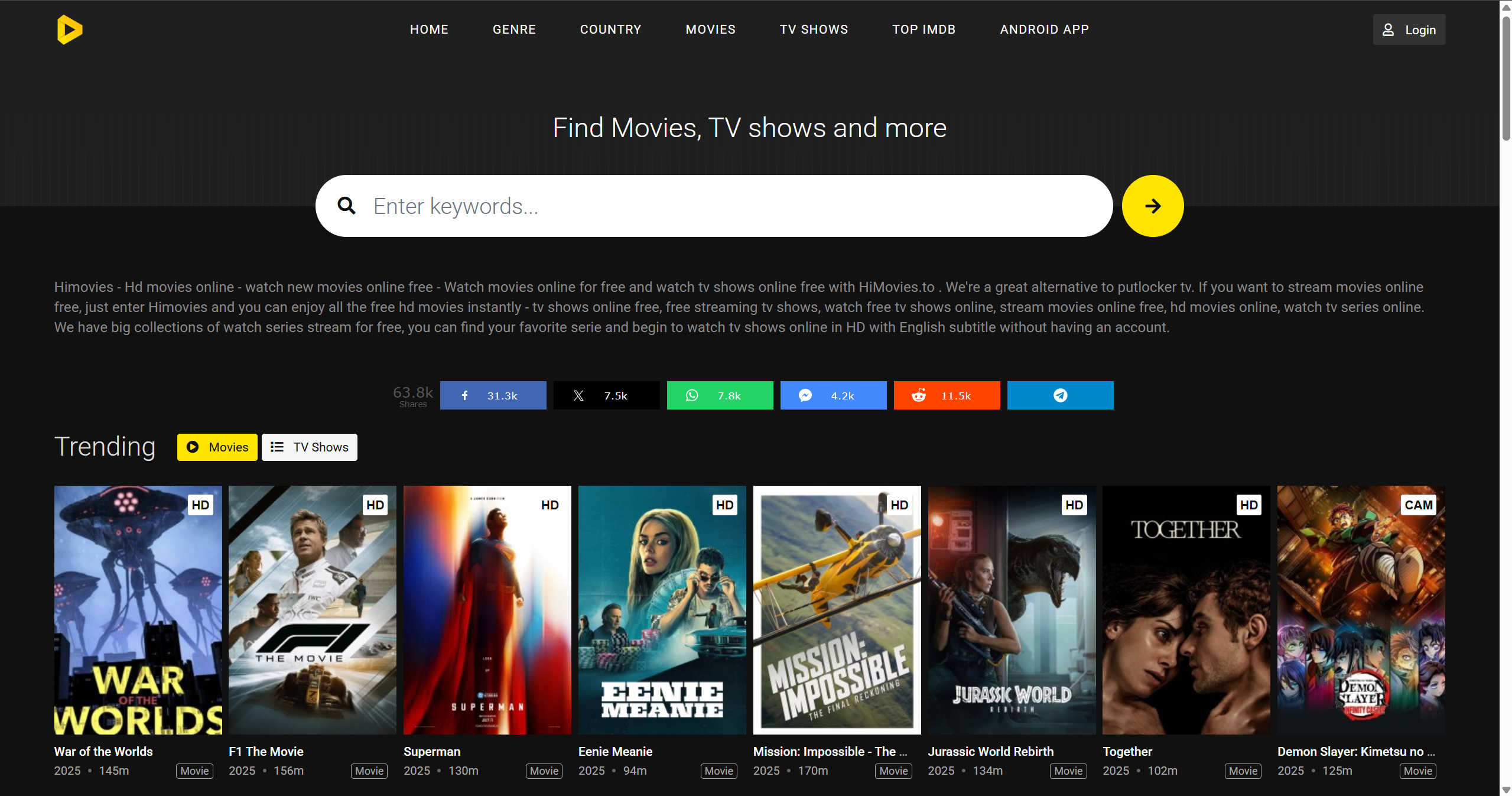Screen dimensions: 1512x796
Task: Click Demon Slayer: Kimetsu no ... title
Action: click(1356, 752)
